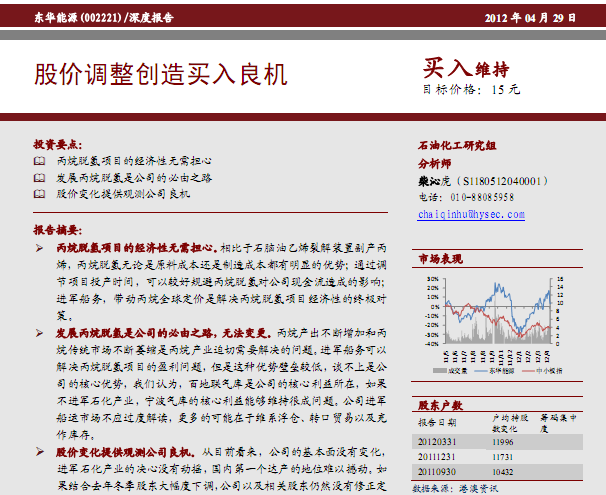Image resolution: width=606 pixels, height=495 pixels.
Task: Select the 投资要点 section heading
Action: 52,144
